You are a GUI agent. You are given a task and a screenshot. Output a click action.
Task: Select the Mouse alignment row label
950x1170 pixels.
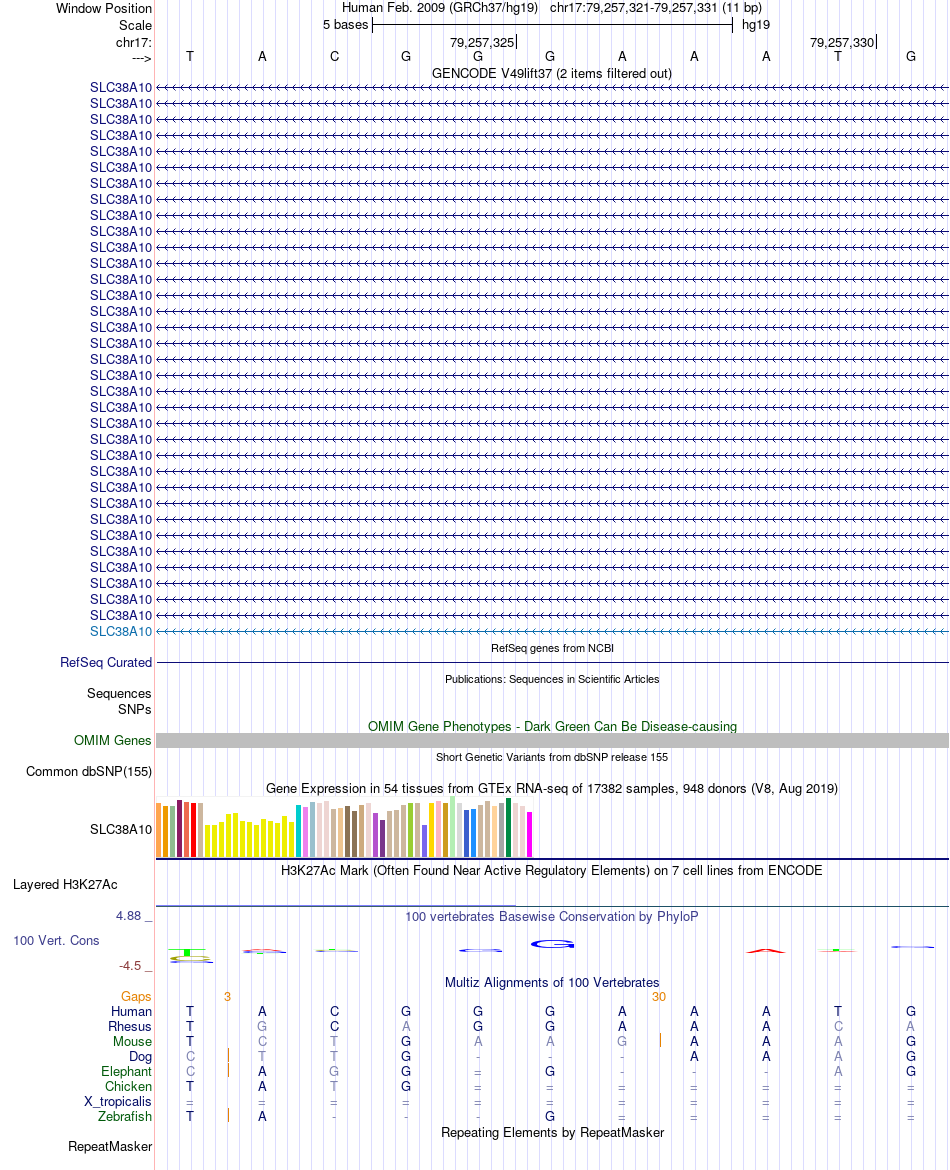(132, 1041)
